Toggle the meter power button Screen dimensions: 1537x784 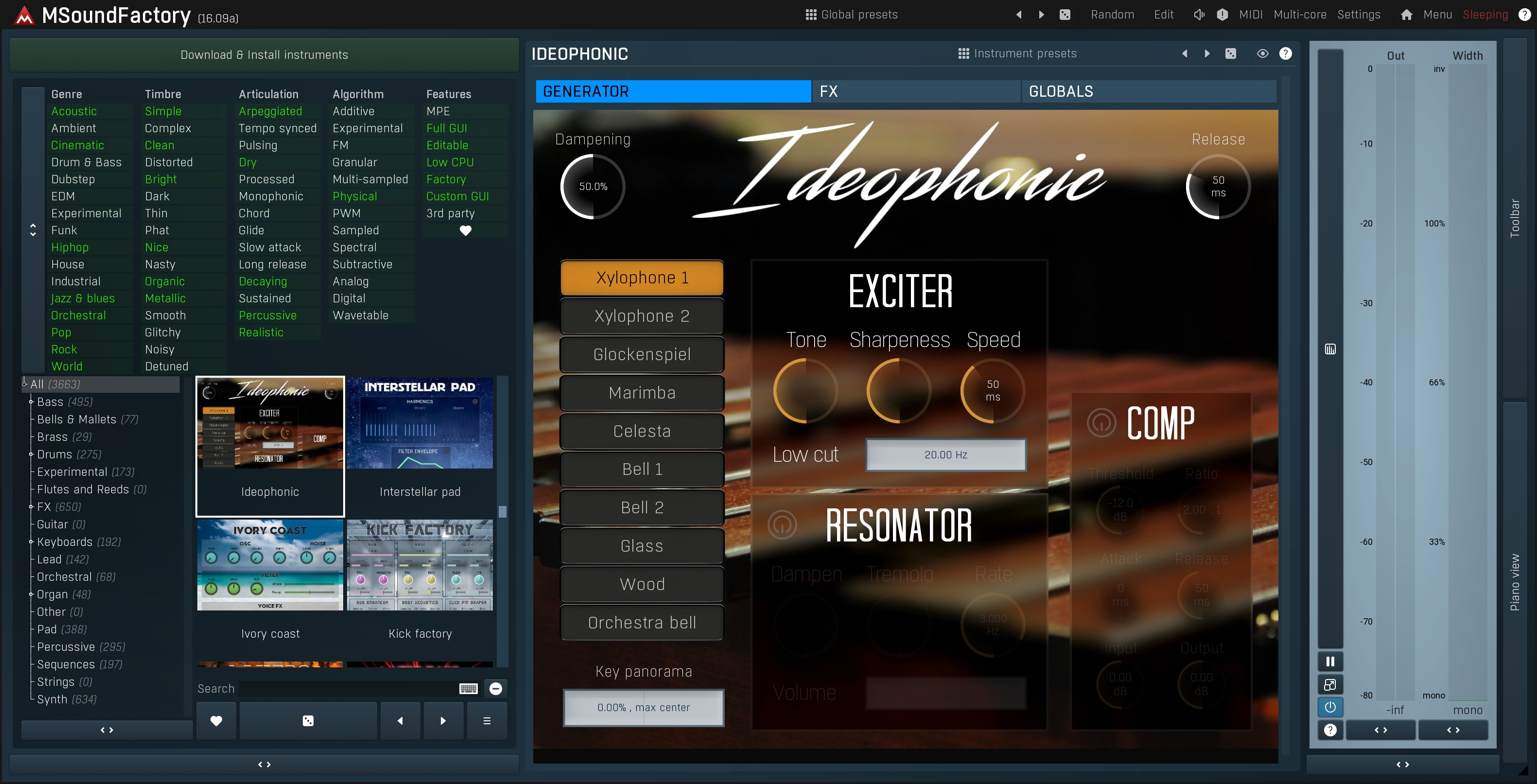(1330, 707)
